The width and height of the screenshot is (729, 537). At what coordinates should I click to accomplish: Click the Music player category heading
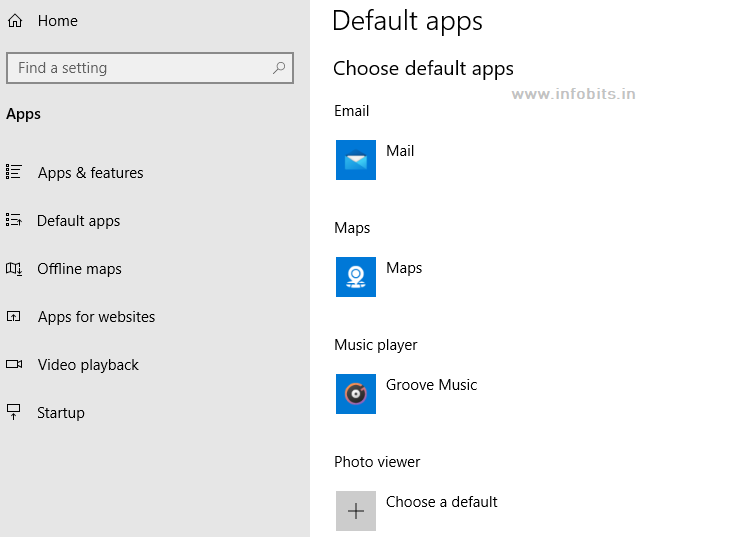pyautogui.click(x=376, y=345)
